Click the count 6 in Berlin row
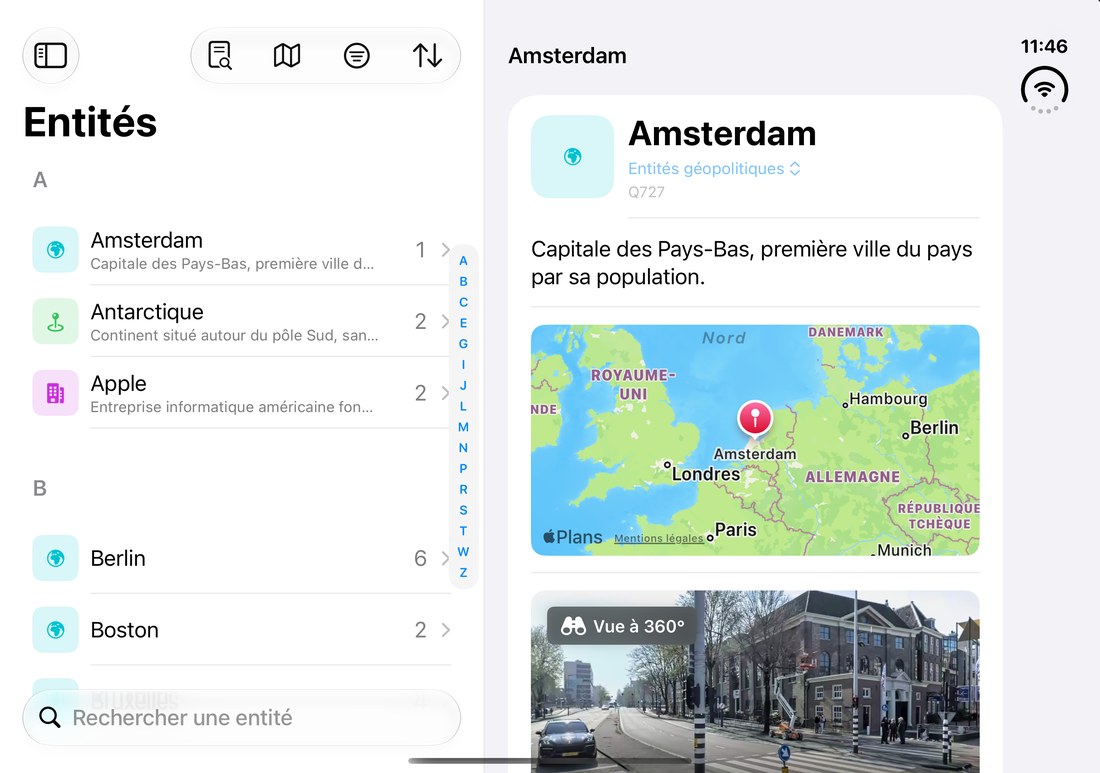The height and width of the screenshot is (773, 1100). [x=420, y=558]
